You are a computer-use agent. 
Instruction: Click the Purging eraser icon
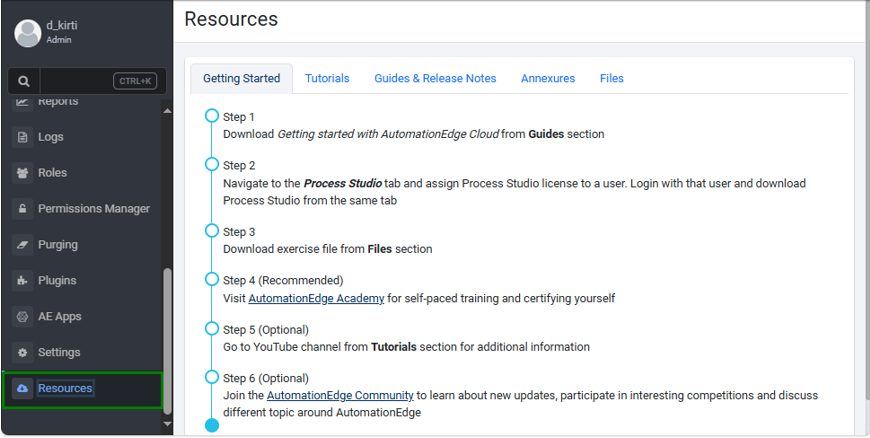[x=23, y=245]
